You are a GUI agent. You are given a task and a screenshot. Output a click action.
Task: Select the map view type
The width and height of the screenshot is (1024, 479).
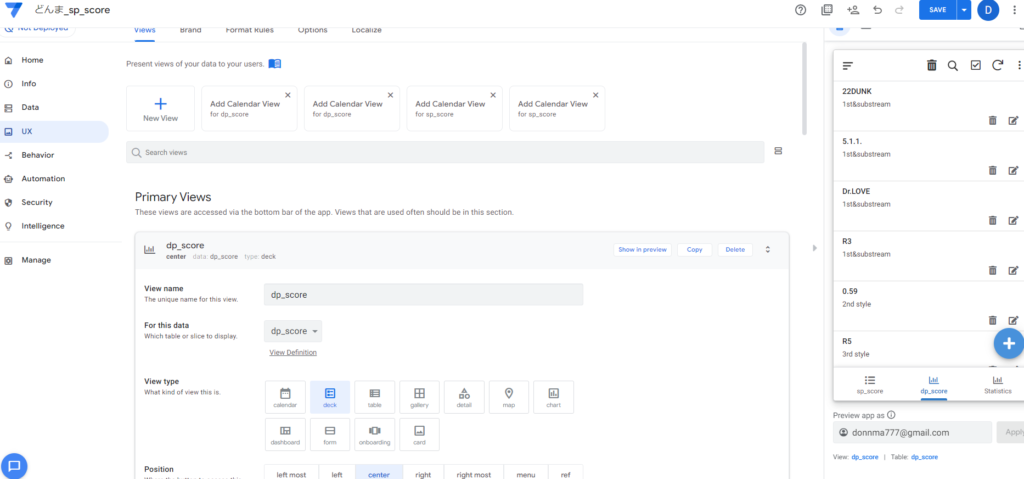point(509,397)
